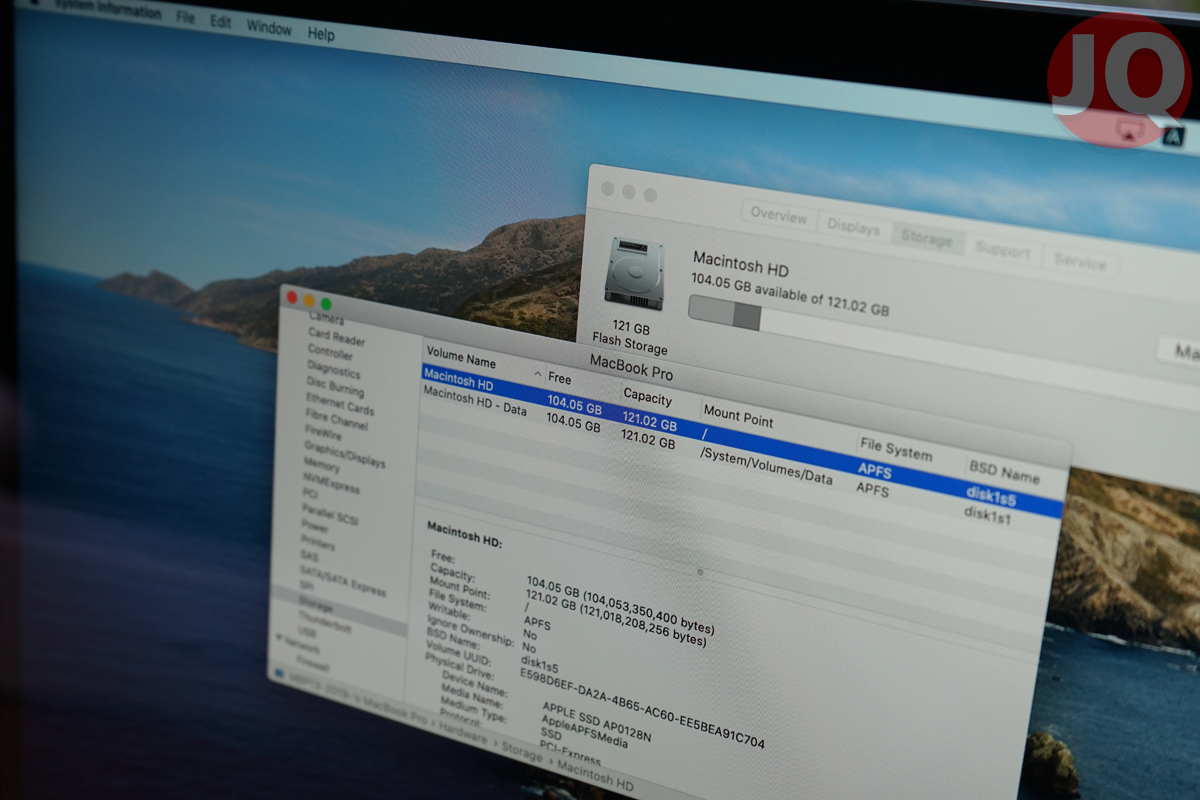Click Storage in the bottom path bar
Image resolution: width=1200 pixels, height=800 pixels.
520,751
